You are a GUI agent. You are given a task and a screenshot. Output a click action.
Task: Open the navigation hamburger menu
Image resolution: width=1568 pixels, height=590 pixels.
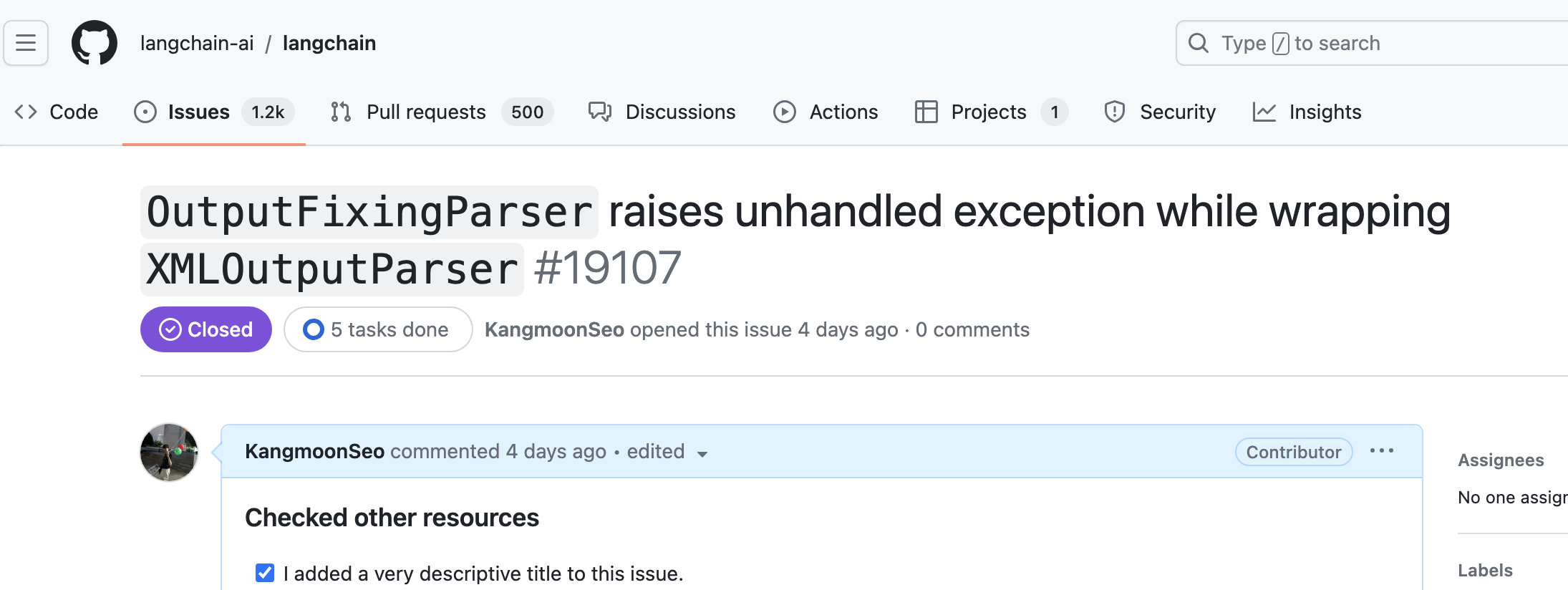[26, 43]
